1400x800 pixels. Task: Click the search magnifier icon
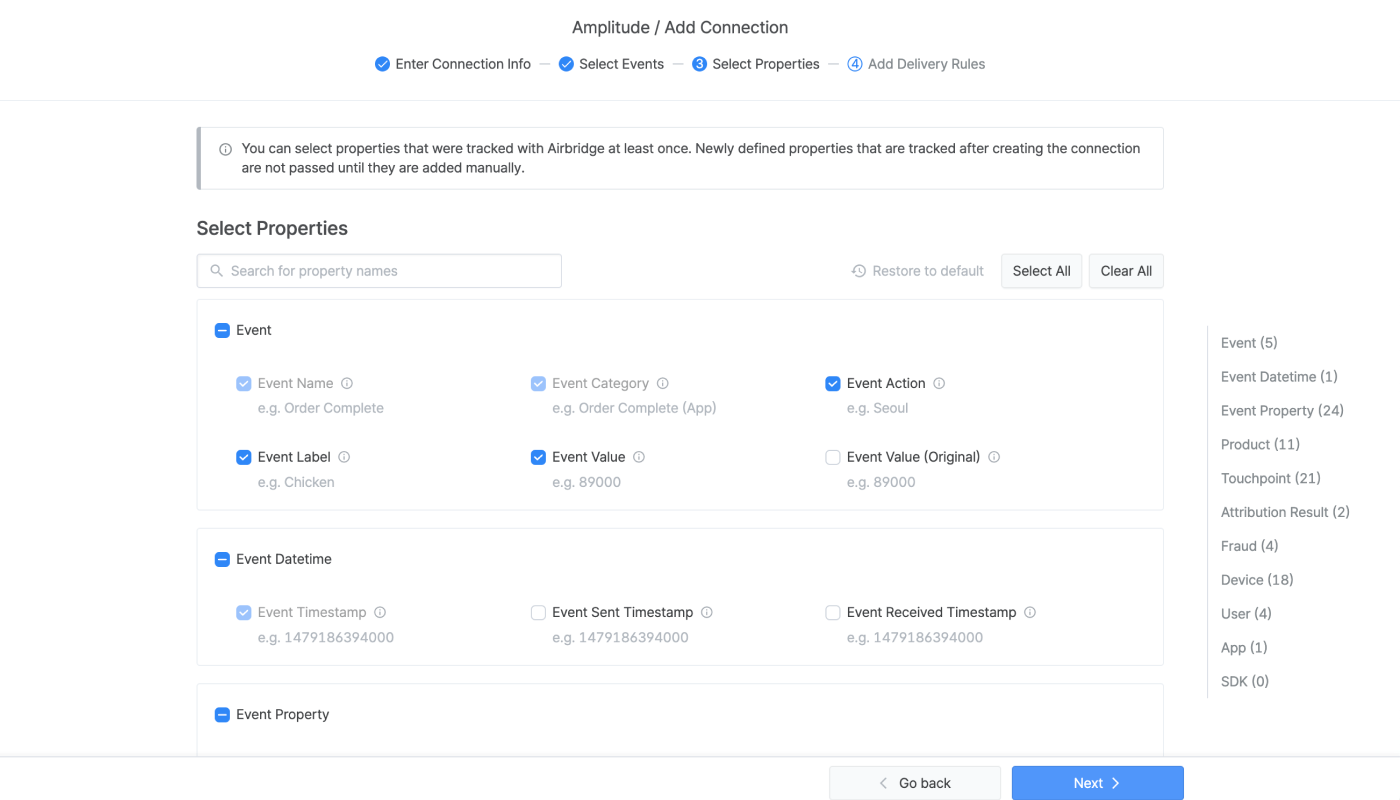(217, 271)
